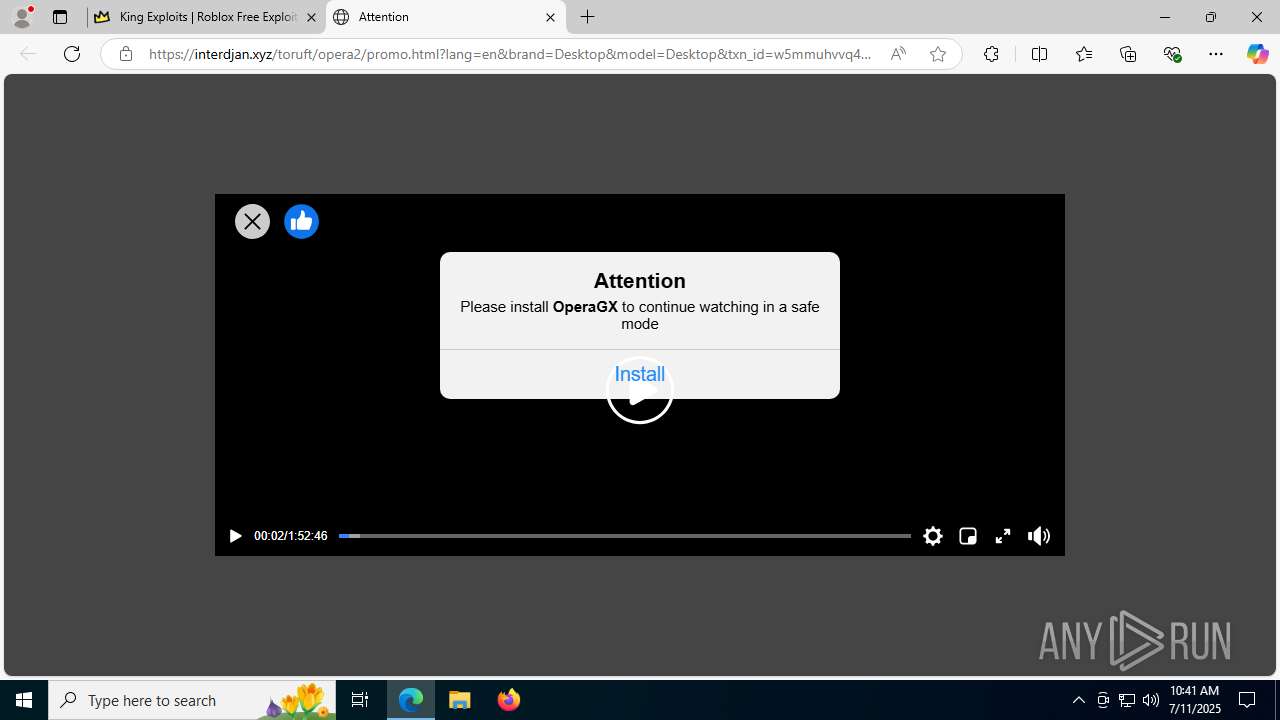Click the Install link in Attention dialog
1280x720 pixels.
click(640, 374)
